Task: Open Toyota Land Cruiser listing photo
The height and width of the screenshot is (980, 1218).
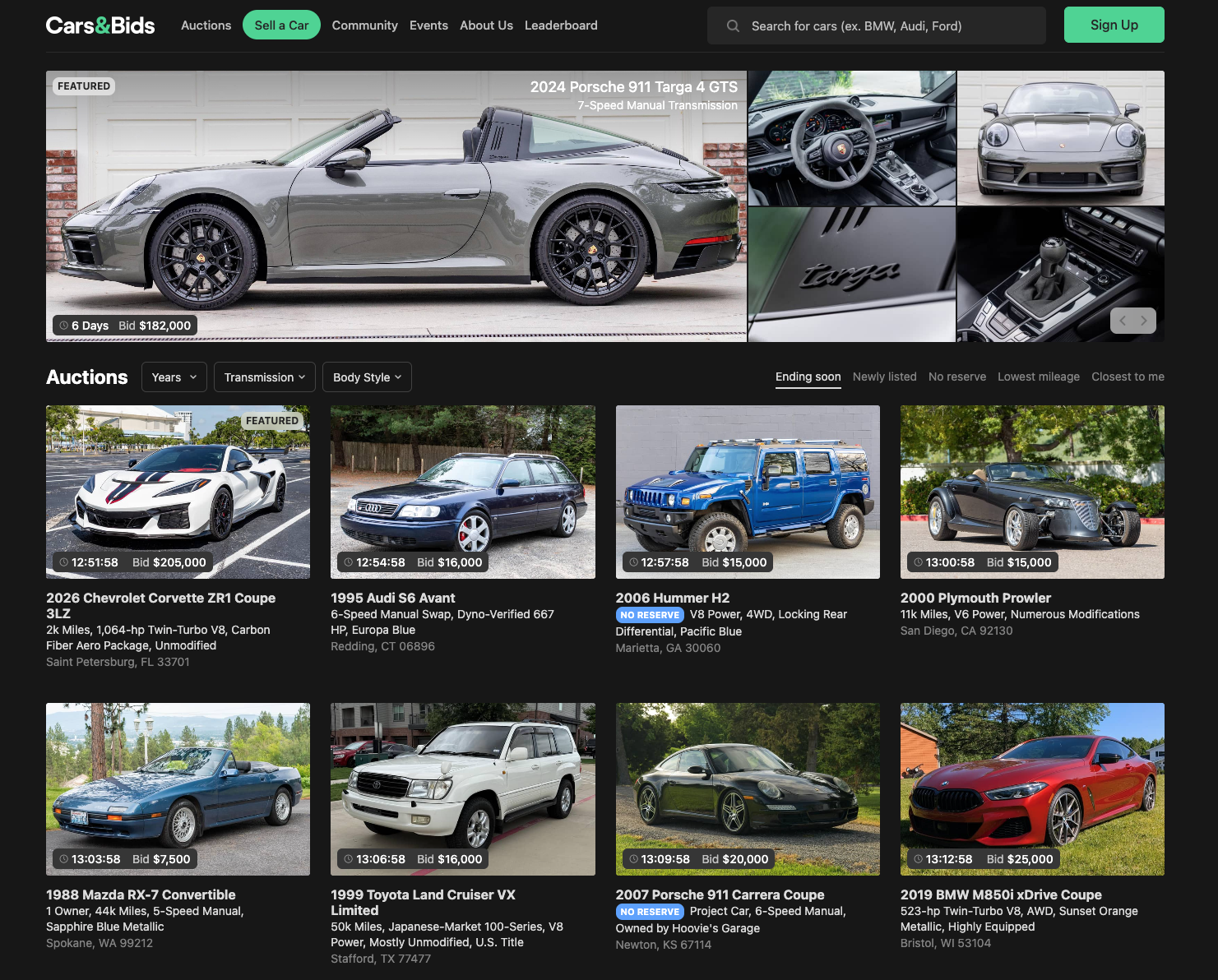Action: coord(463,789)
